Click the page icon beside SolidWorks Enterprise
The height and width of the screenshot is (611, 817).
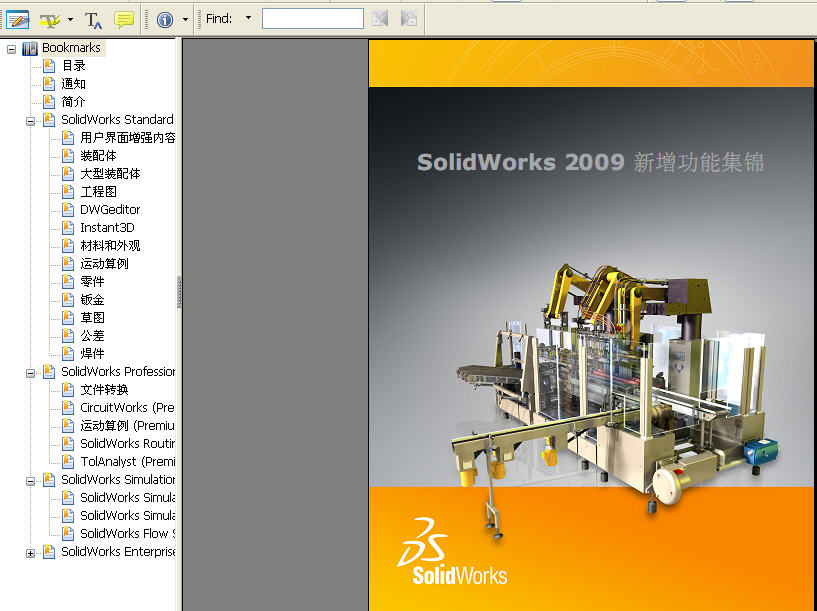click(x=49, y=551)
